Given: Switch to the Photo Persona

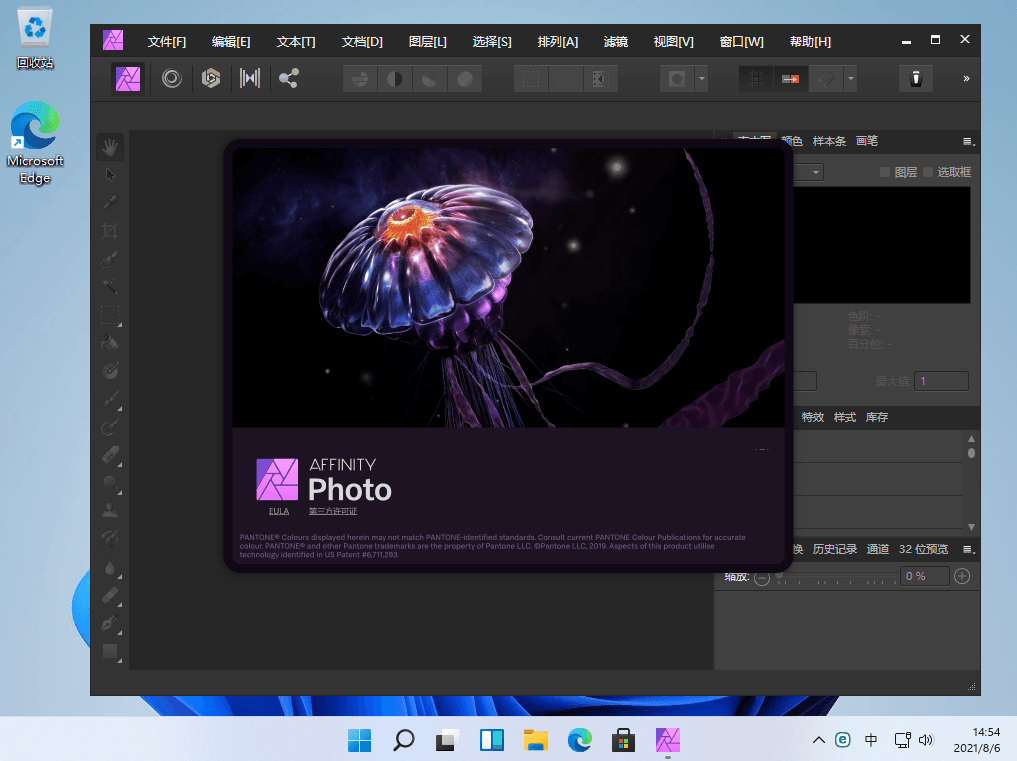Looking at the screenshot, I should click(x=128, y=79).
